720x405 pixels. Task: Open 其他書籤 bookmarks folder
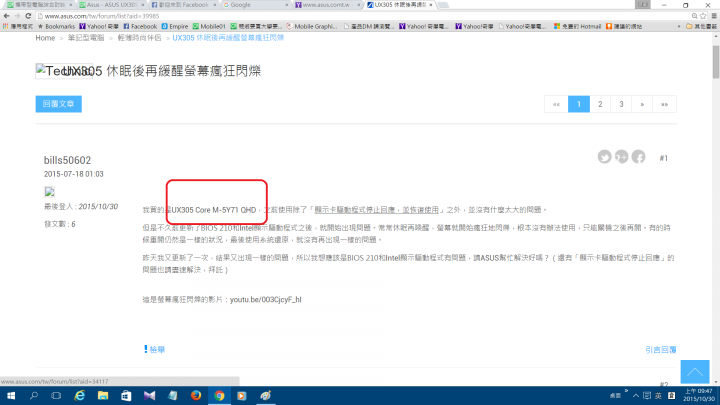tap(701, 27)
